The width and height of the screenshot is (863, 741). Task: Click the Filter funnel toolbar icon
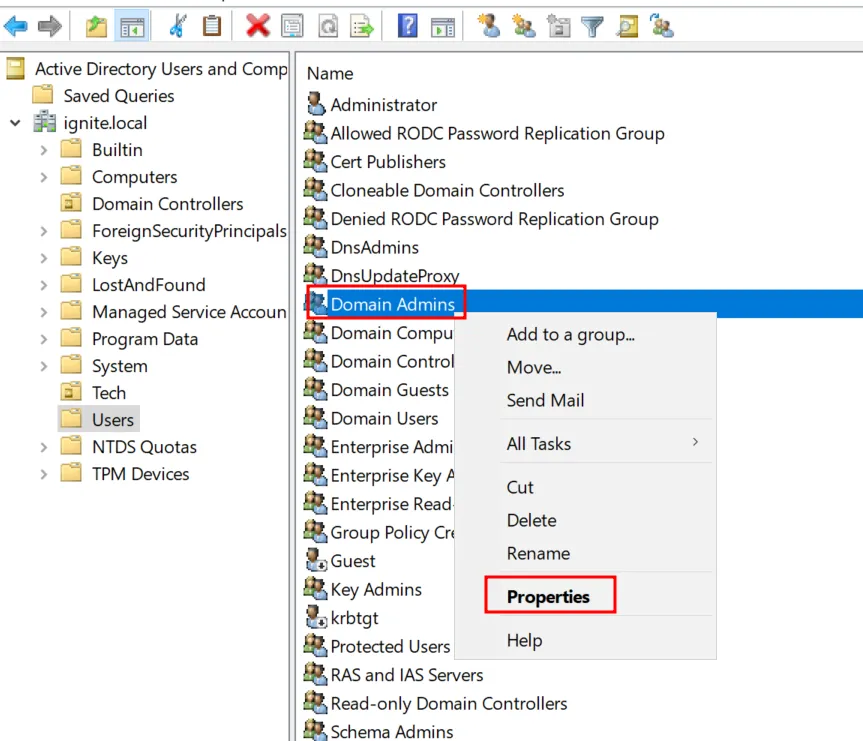coord(593,26)
